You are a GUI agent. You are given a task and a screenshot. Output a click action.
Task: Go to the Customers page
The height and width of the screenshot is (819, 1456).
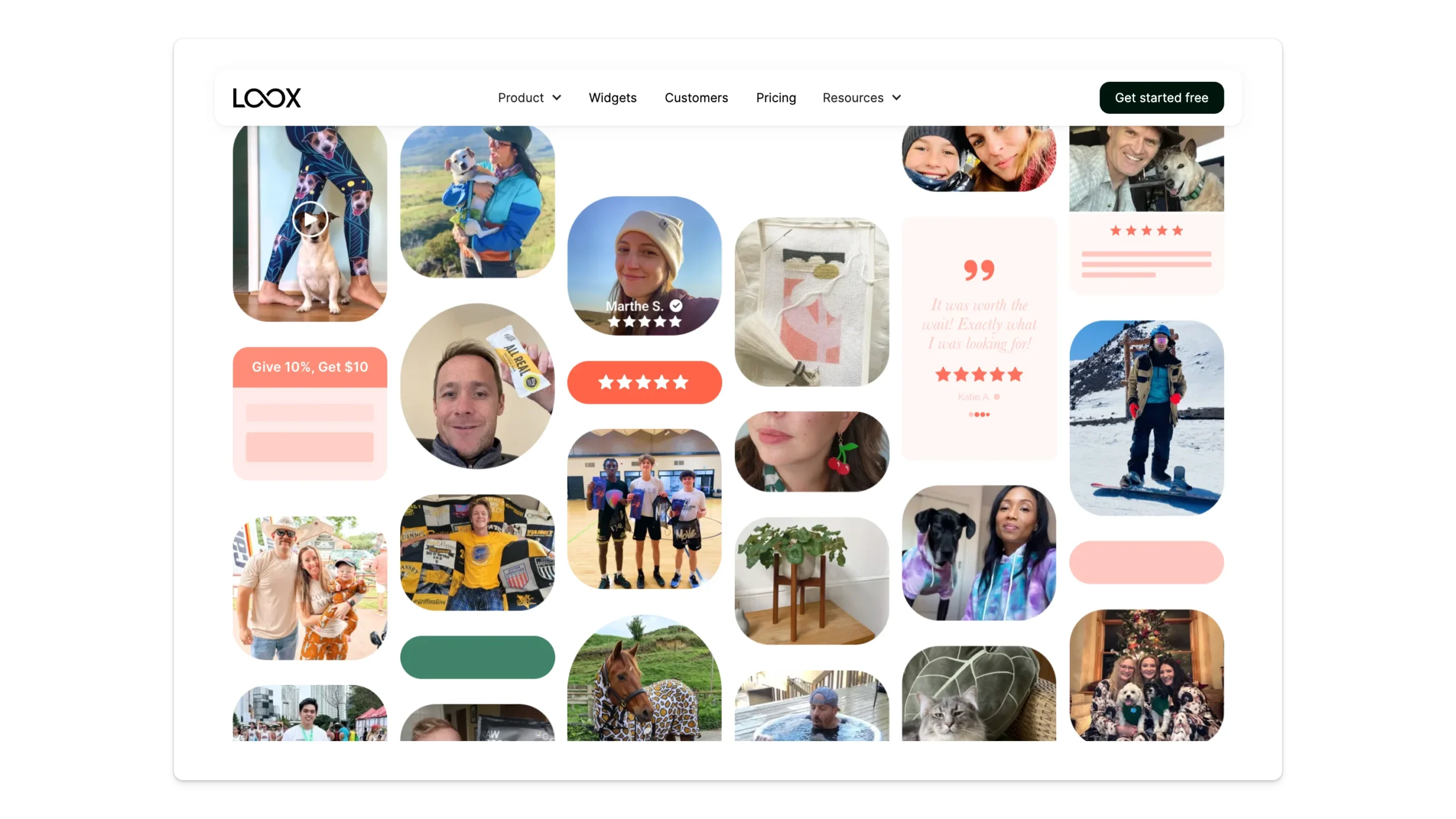696,98
